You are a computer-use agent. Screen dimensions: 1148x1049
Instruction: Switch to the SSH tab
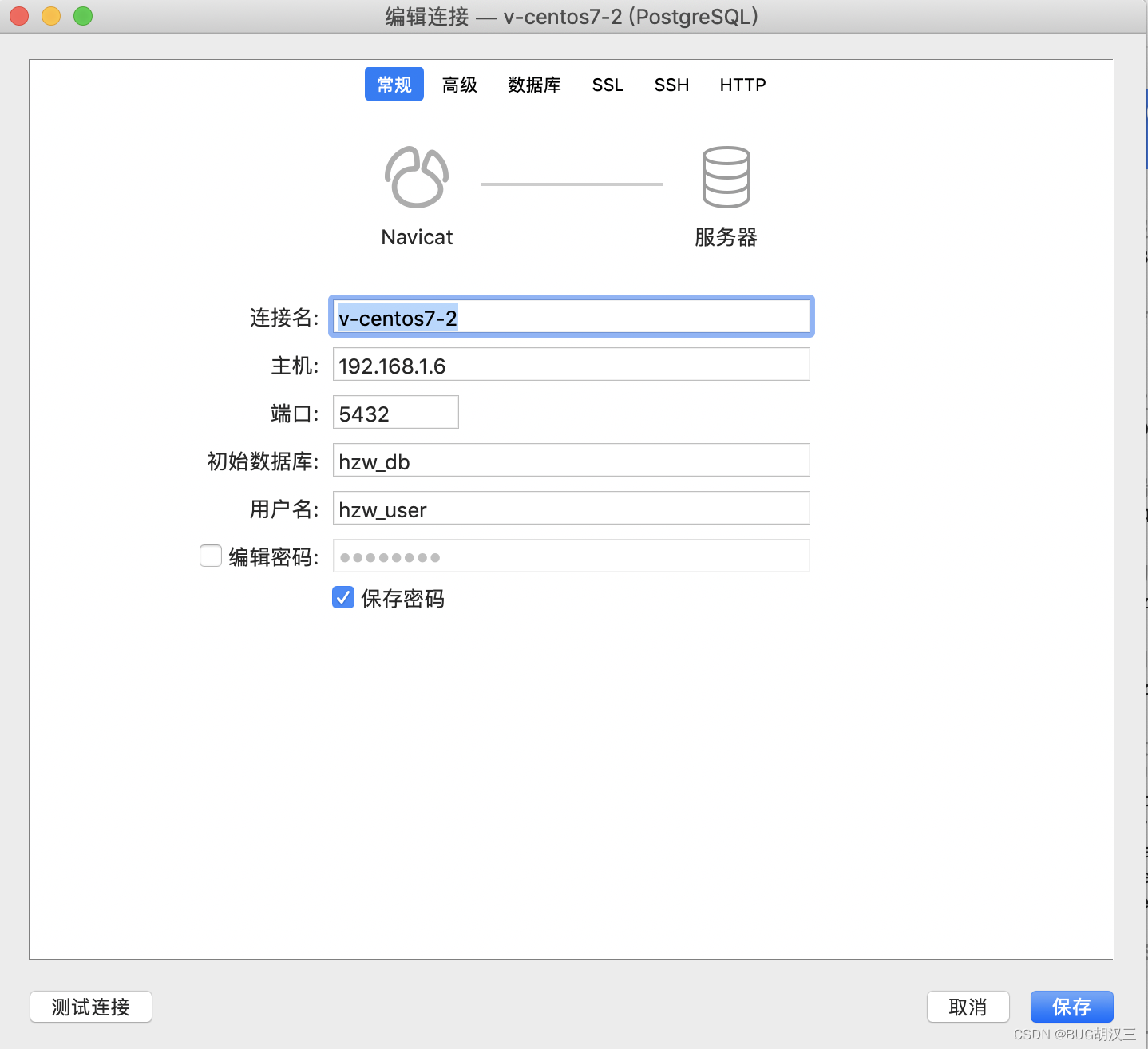tap(671, 85)
